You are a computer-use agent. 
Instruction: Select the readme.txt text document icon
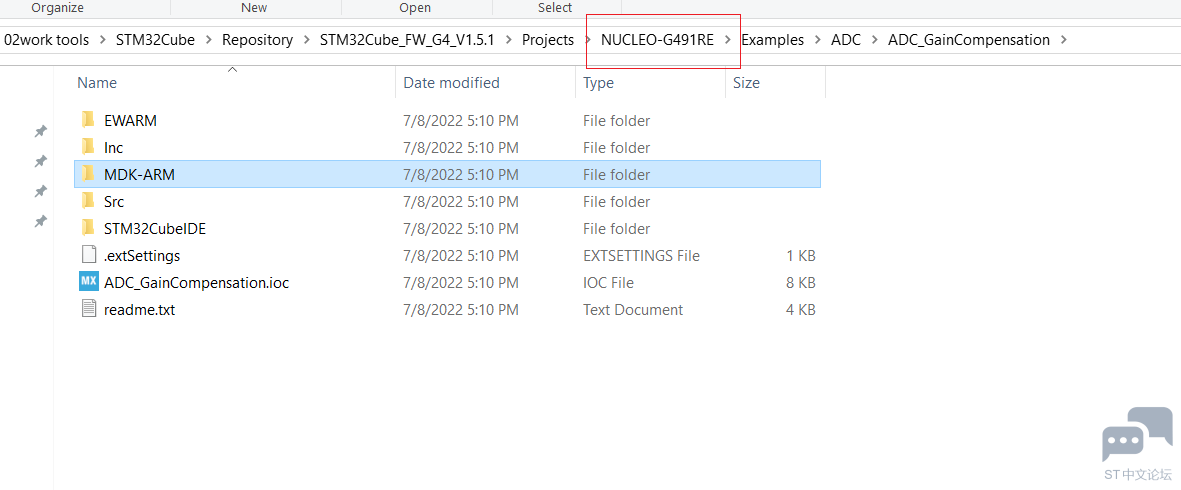89,309
